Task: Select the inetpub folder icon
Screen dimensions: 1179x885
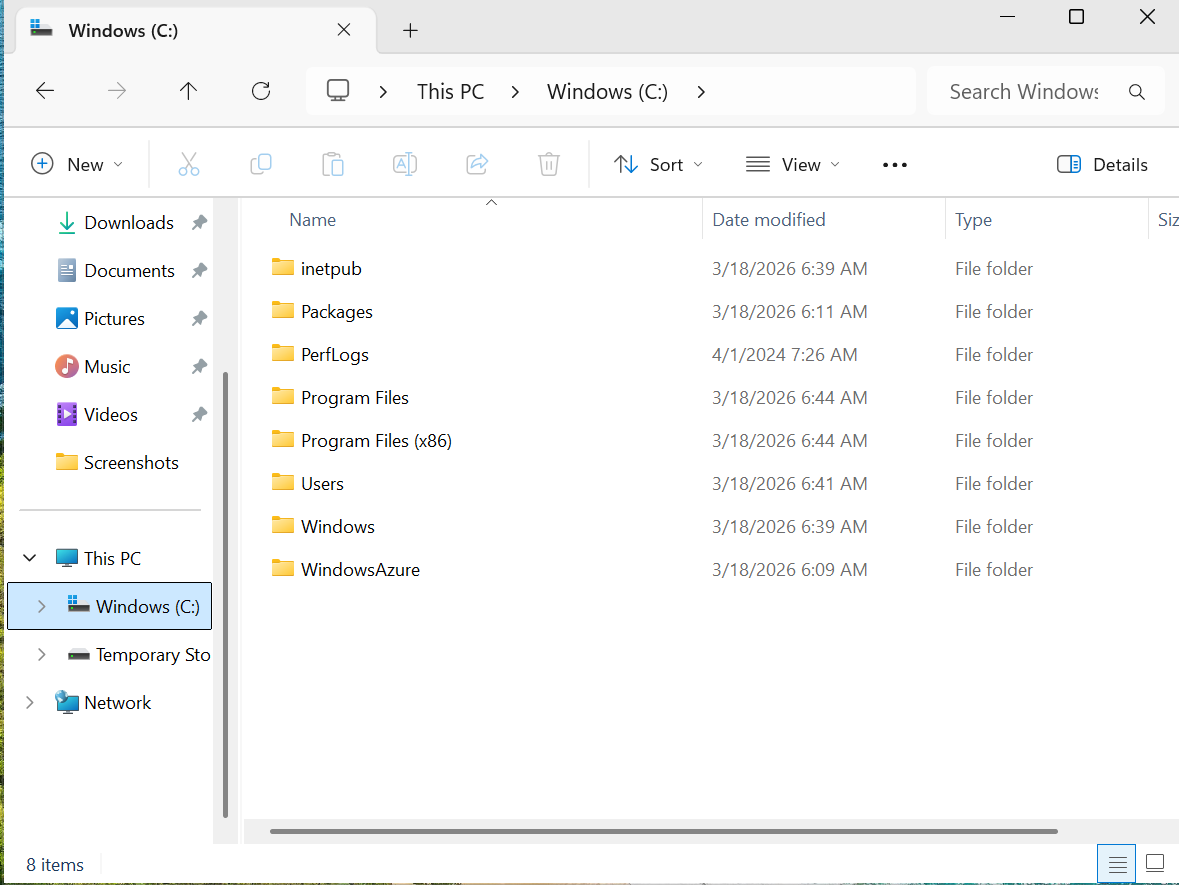Action: click(x=283, y=268)
